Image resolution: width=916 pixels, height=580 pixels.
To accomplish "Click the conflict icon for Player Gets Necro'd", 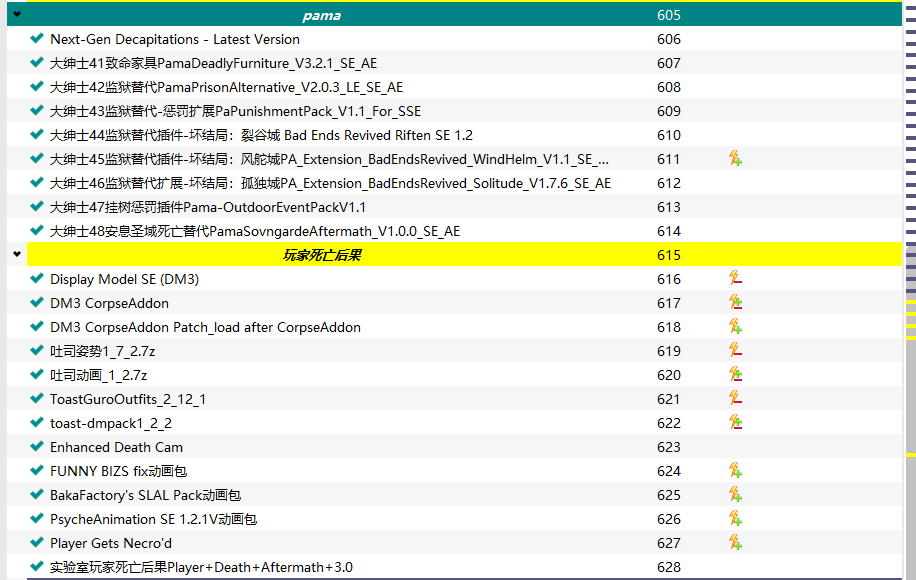I will [735, 543].
